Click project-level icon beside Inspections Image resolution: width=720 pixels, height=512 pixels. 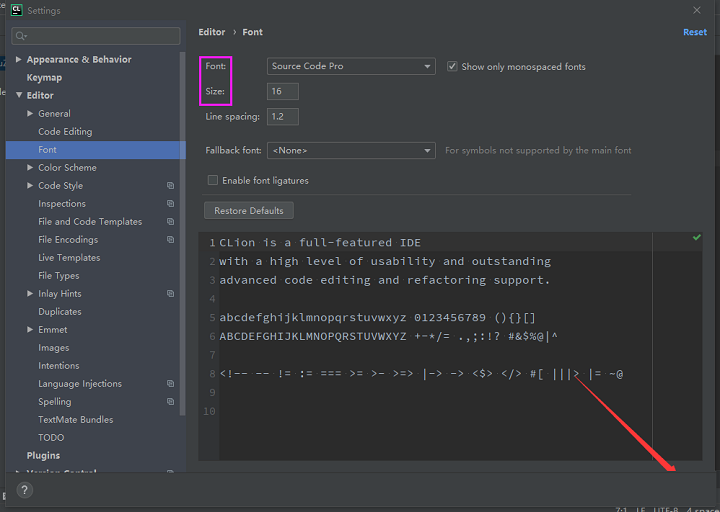tap(170, 203)
